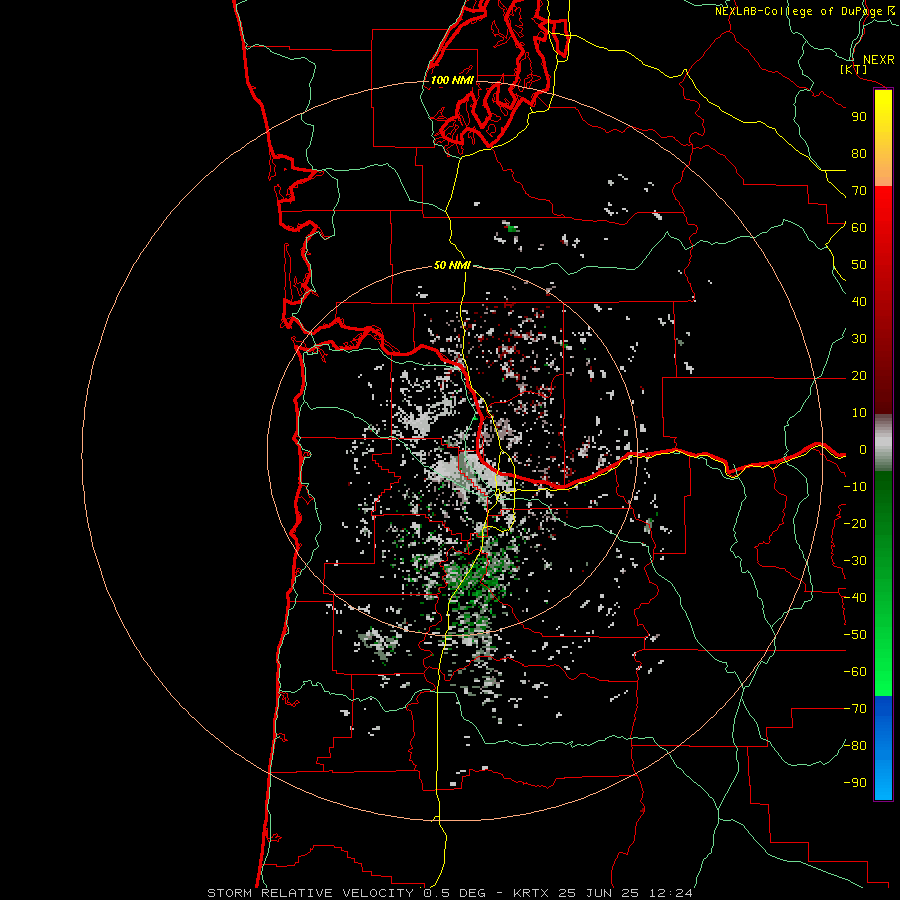
Task: Select the -60 value on the velocity scale
Action: click(855, 672)
